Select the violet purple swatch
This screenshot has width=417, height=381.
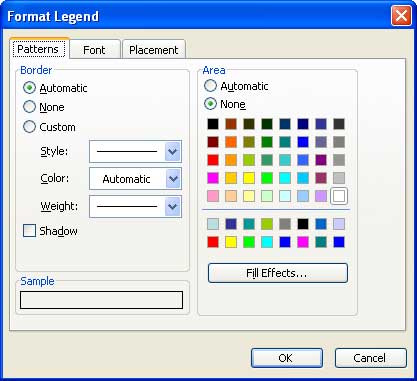321,160
